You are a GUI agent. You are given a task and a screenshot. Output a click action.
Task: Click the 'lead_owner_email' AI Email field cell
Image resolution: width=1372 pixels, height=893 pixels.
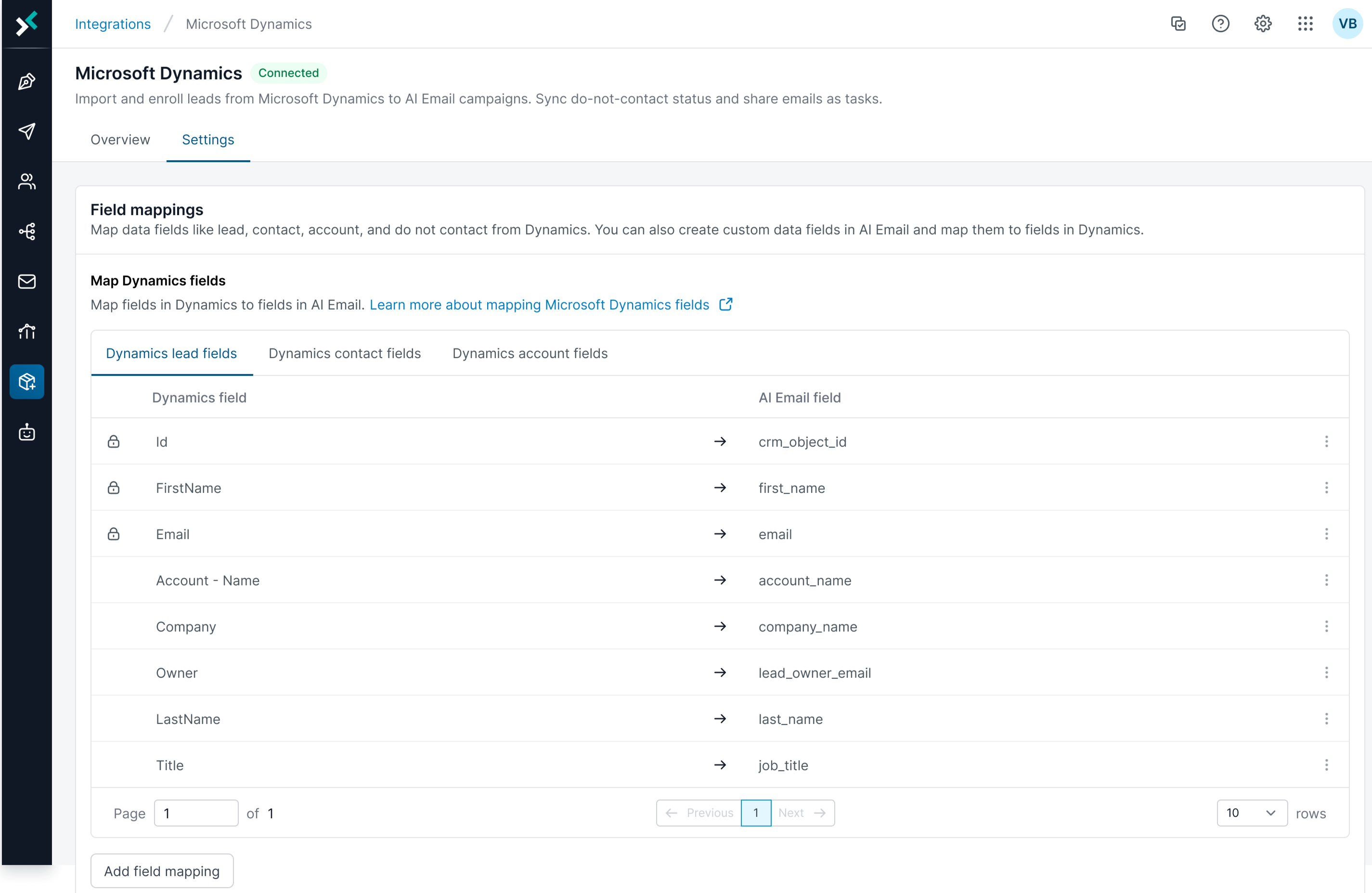tap(815, 673)
